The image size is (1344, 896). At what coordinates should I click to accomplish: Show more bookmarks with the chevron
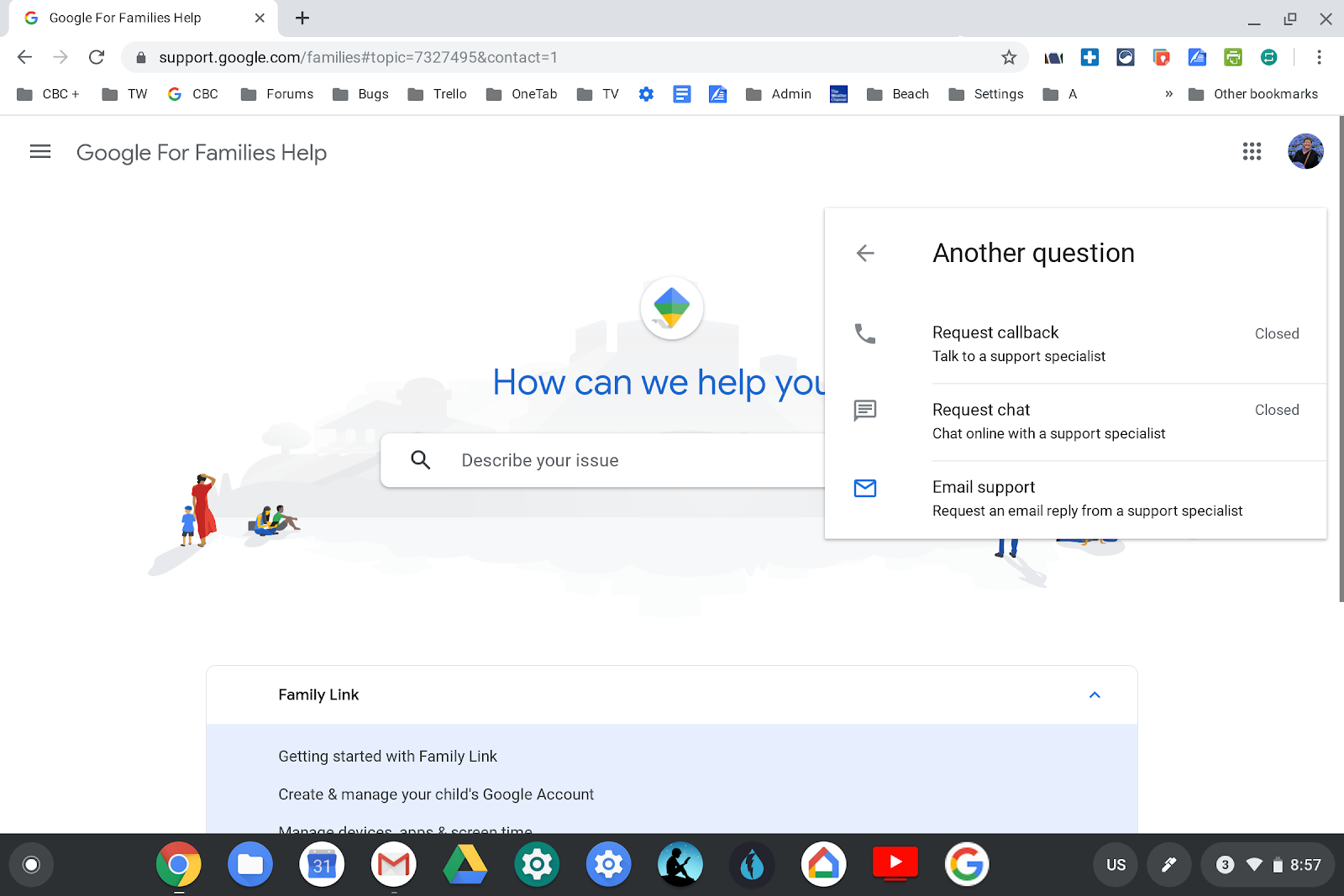1168,94
